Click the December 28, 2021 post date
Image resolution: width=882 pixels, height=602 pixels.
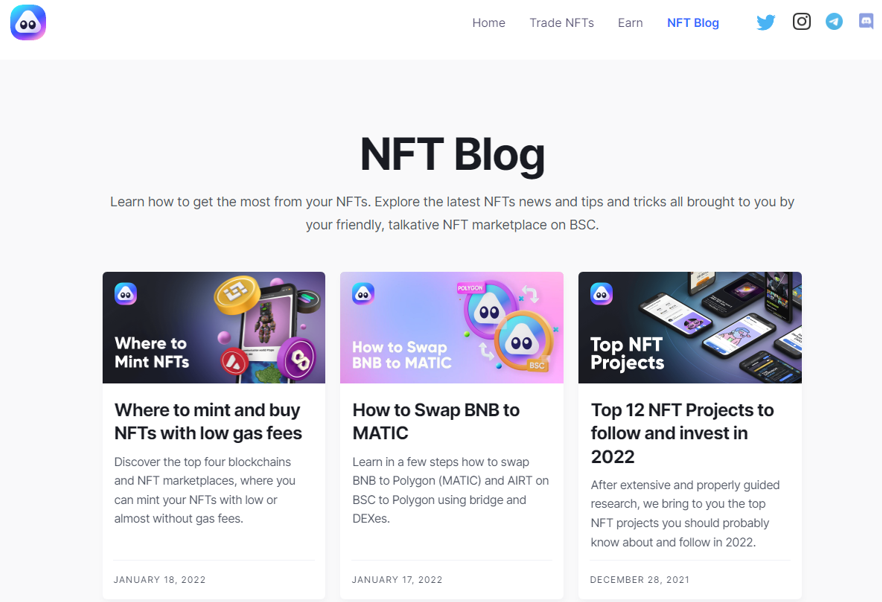pos(640,579)
